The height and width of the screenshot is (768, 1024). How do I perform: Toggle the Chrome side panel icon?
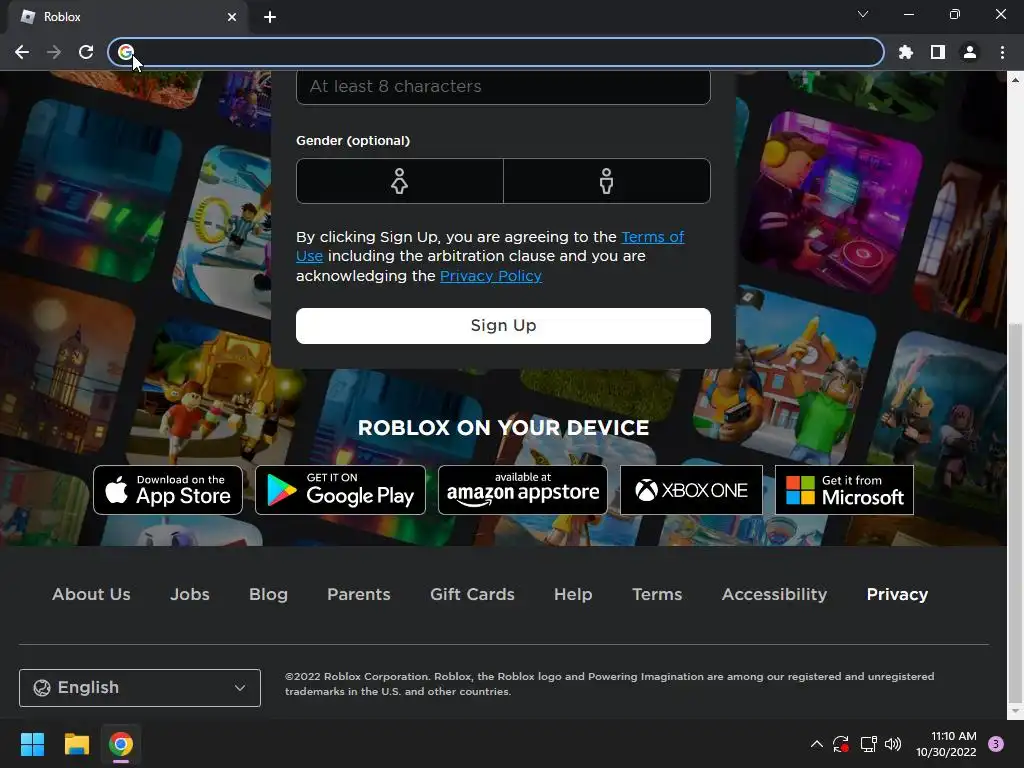click(x=937, y=52)
